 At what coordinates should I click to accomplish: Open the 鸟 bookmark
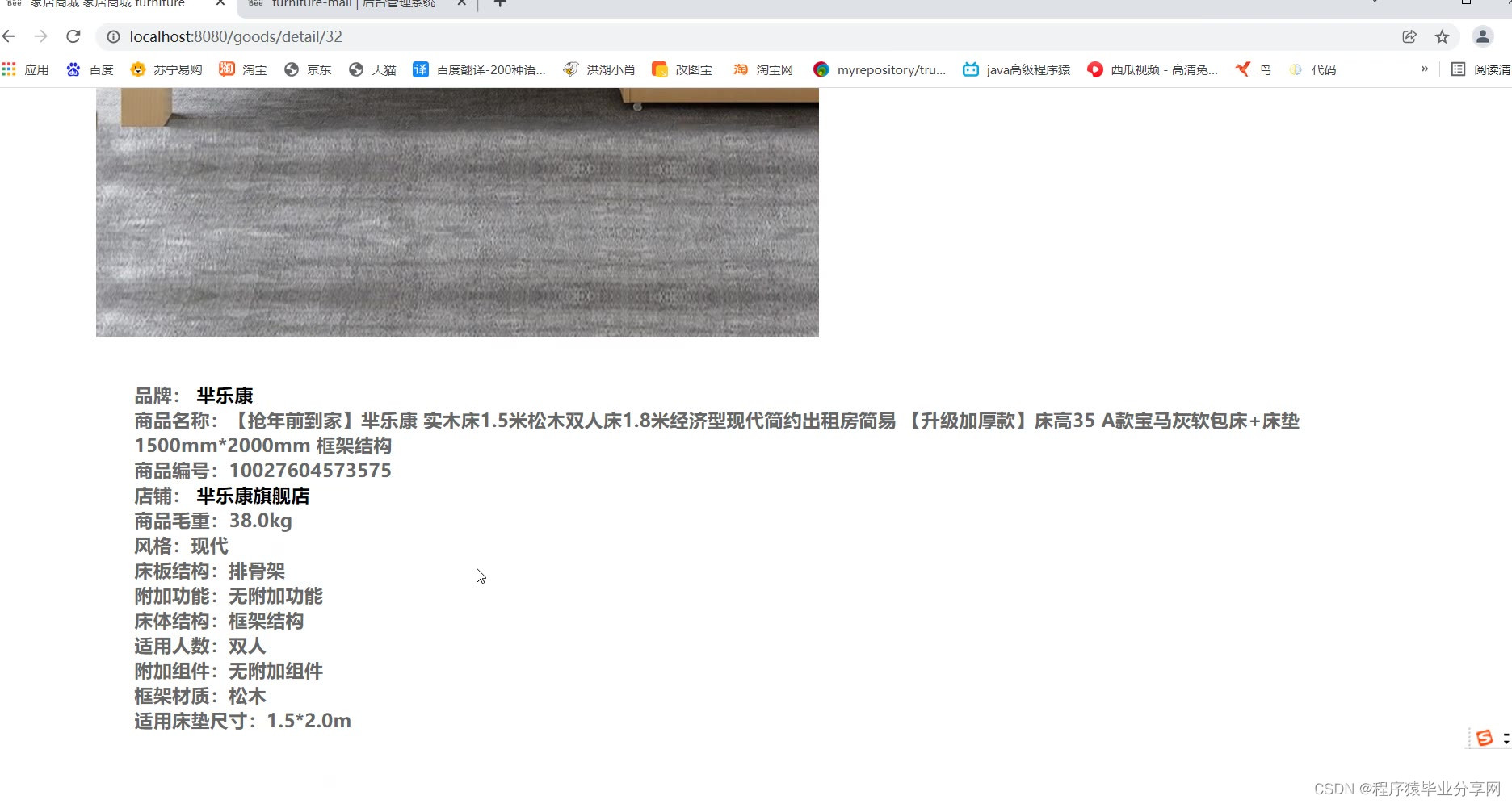coord(1254,69)
